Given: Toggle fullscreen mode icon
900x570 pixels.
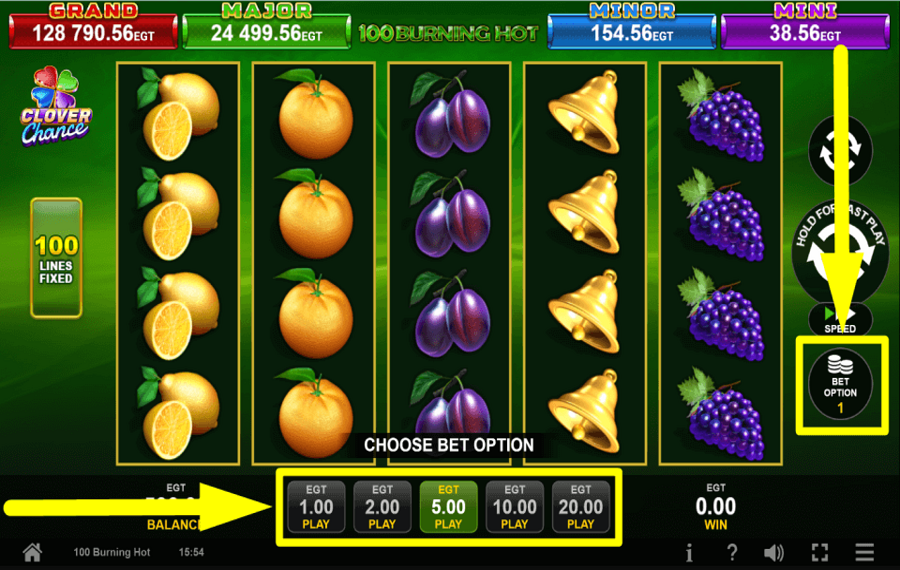Looking at the screenshot, I should click(x=820, y=553).
